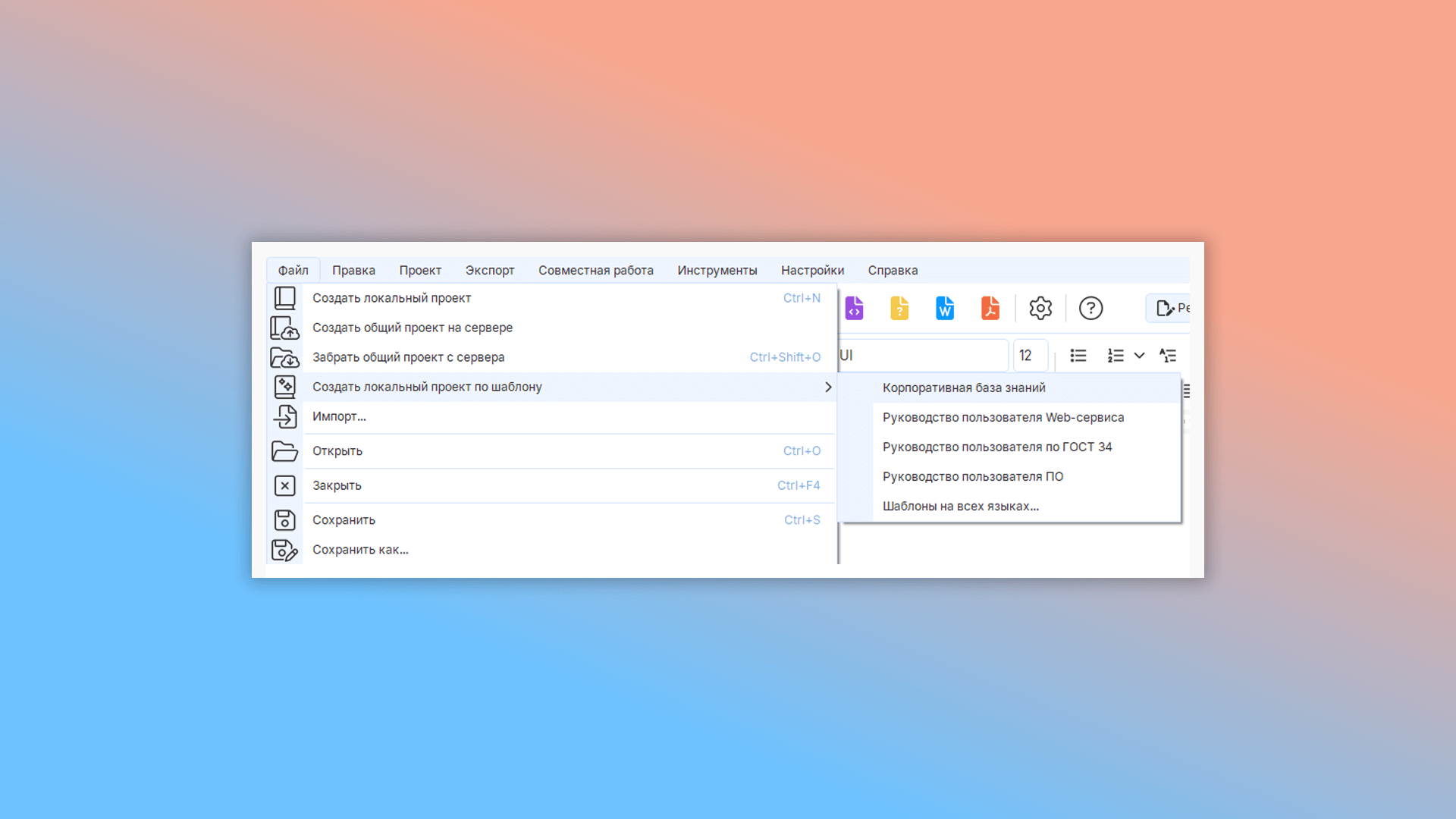Screen dimensions: 1456x819
Task: Open the Правка menu
Action: pyautogui.click(x=353, y=271)
